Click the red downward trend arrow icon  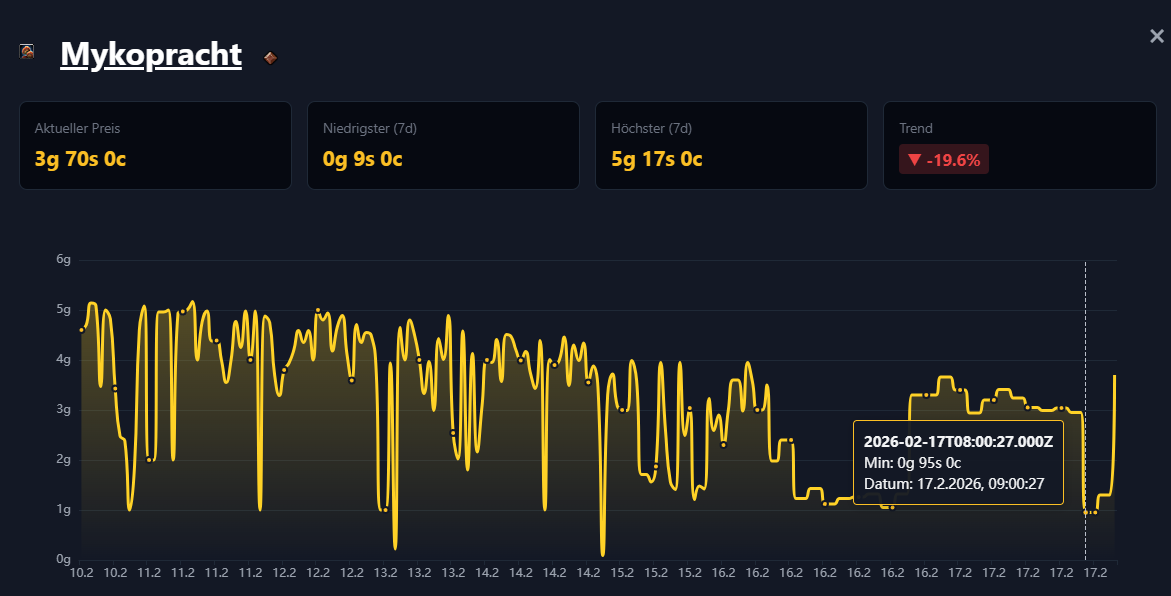916,159
